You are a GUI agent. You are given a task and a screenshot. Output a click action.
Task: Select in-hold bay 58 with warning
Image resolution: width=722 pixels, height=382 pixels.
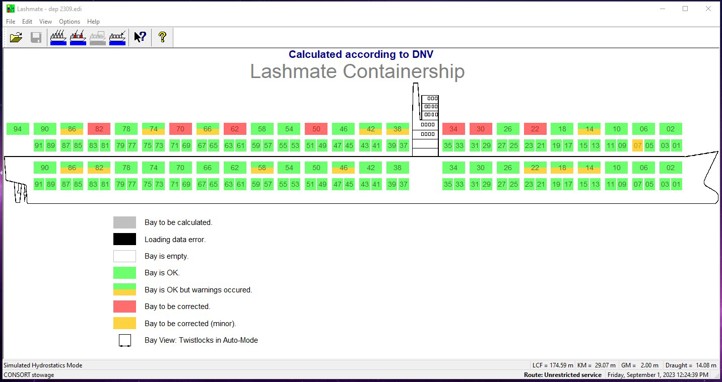pos(262,168)
